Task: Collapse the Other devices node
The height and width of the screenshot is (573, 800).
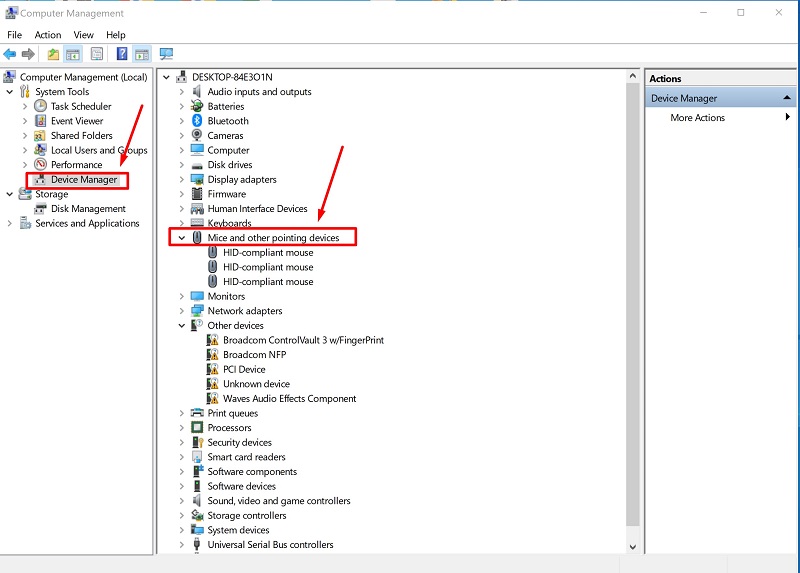Action: [182, 326]
